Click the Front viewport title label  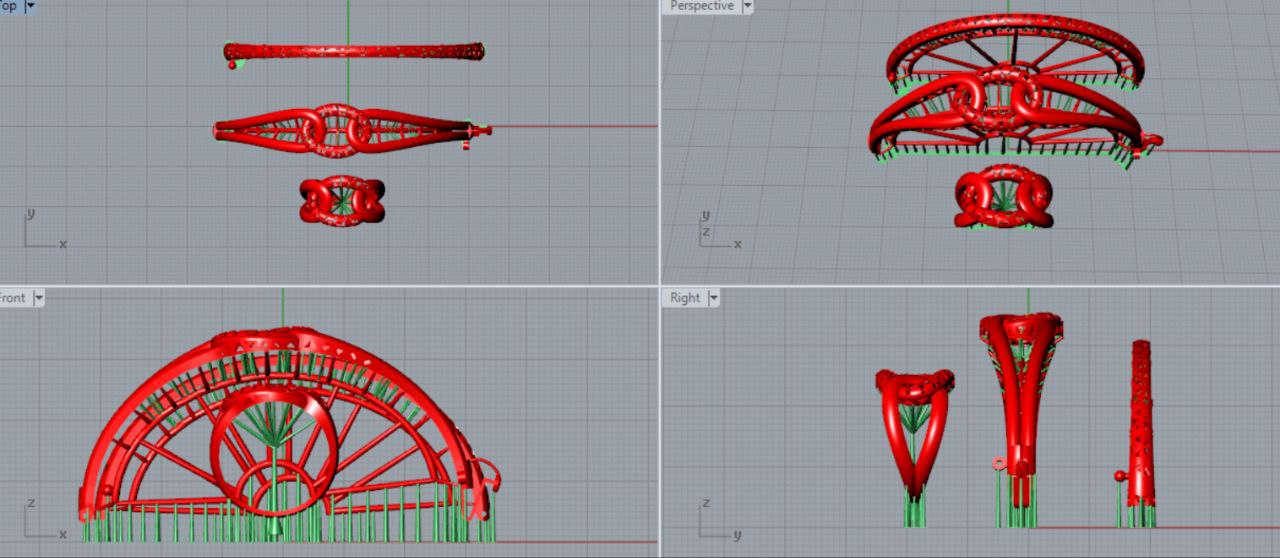coord(13,298)
